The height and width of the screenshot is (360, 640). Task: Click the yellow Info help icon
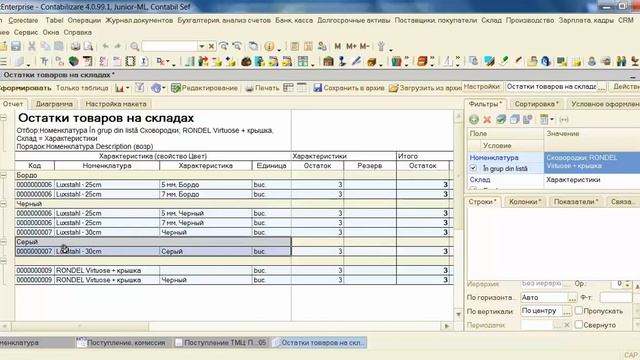coord(269,47)
